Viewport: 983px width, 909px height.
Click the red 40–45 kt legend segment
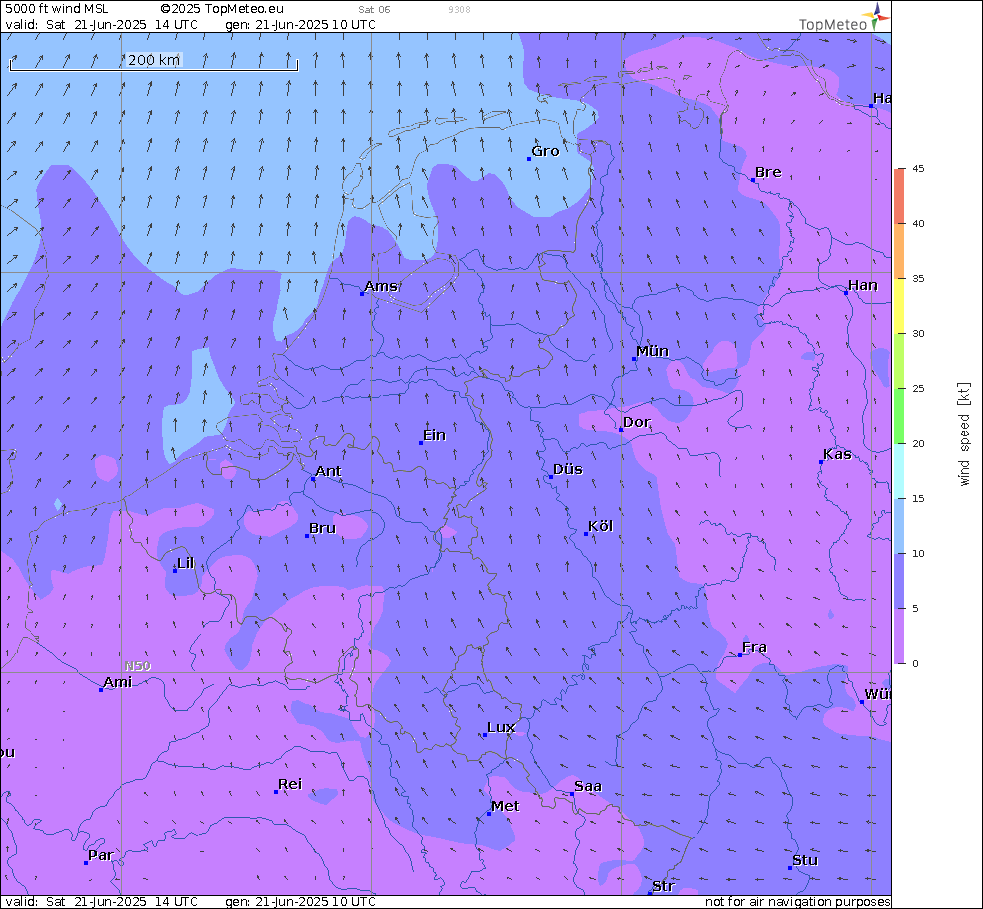tap(899, 196)
